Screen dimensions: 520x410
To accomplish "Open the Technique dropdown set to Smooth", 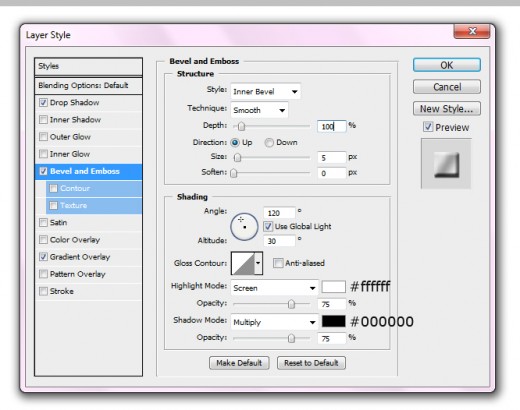I will (x=259, y=110).
